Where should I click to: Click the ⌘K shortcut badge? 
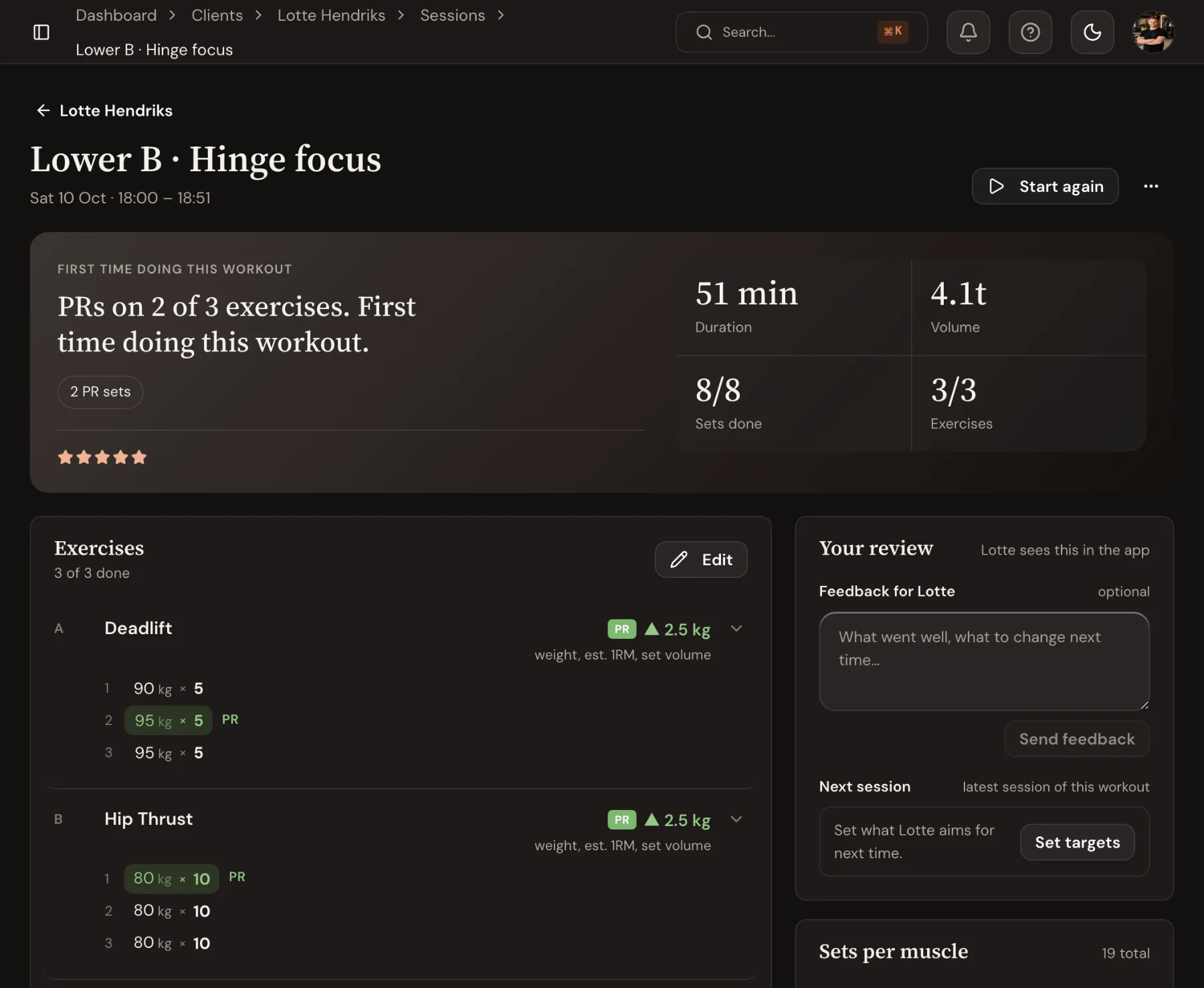(892, 31)
